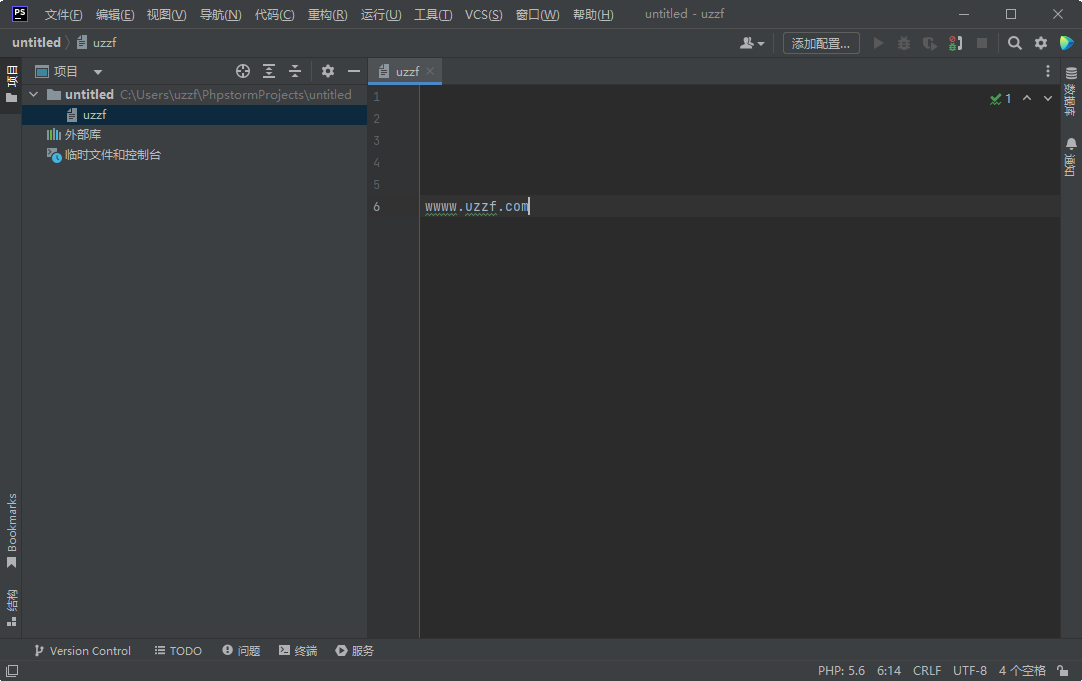
Task: Open the 编辑(E) menu
Action: 115,14
